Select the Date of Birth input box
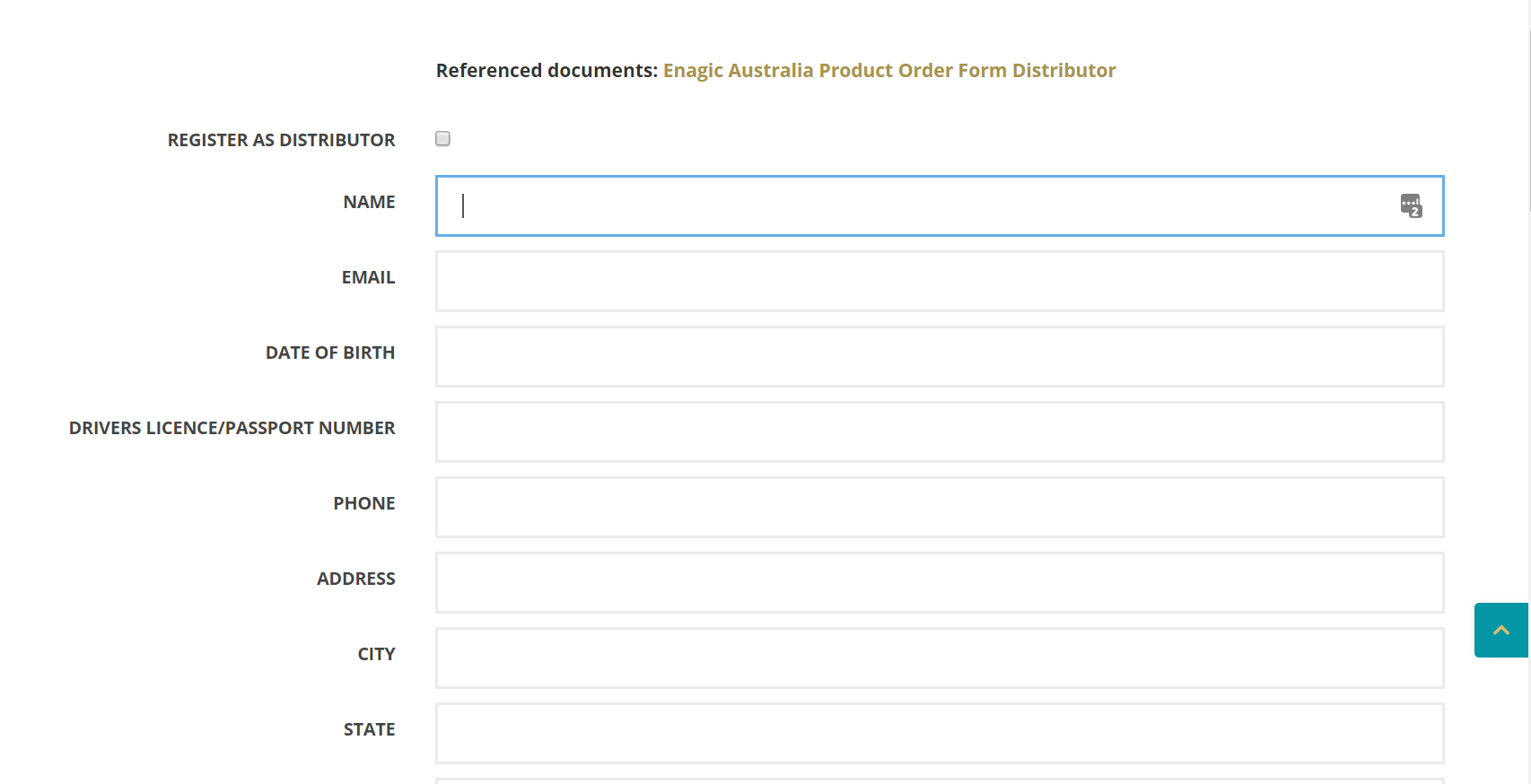The image size is (1531, 784). (939, 357)
